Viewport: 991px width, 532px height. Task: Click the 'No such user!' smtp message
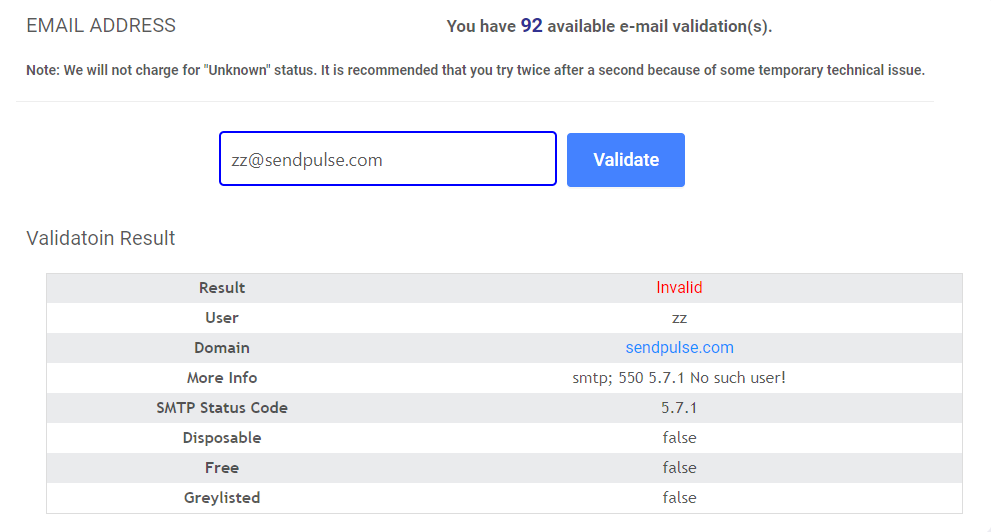[679, 378]
